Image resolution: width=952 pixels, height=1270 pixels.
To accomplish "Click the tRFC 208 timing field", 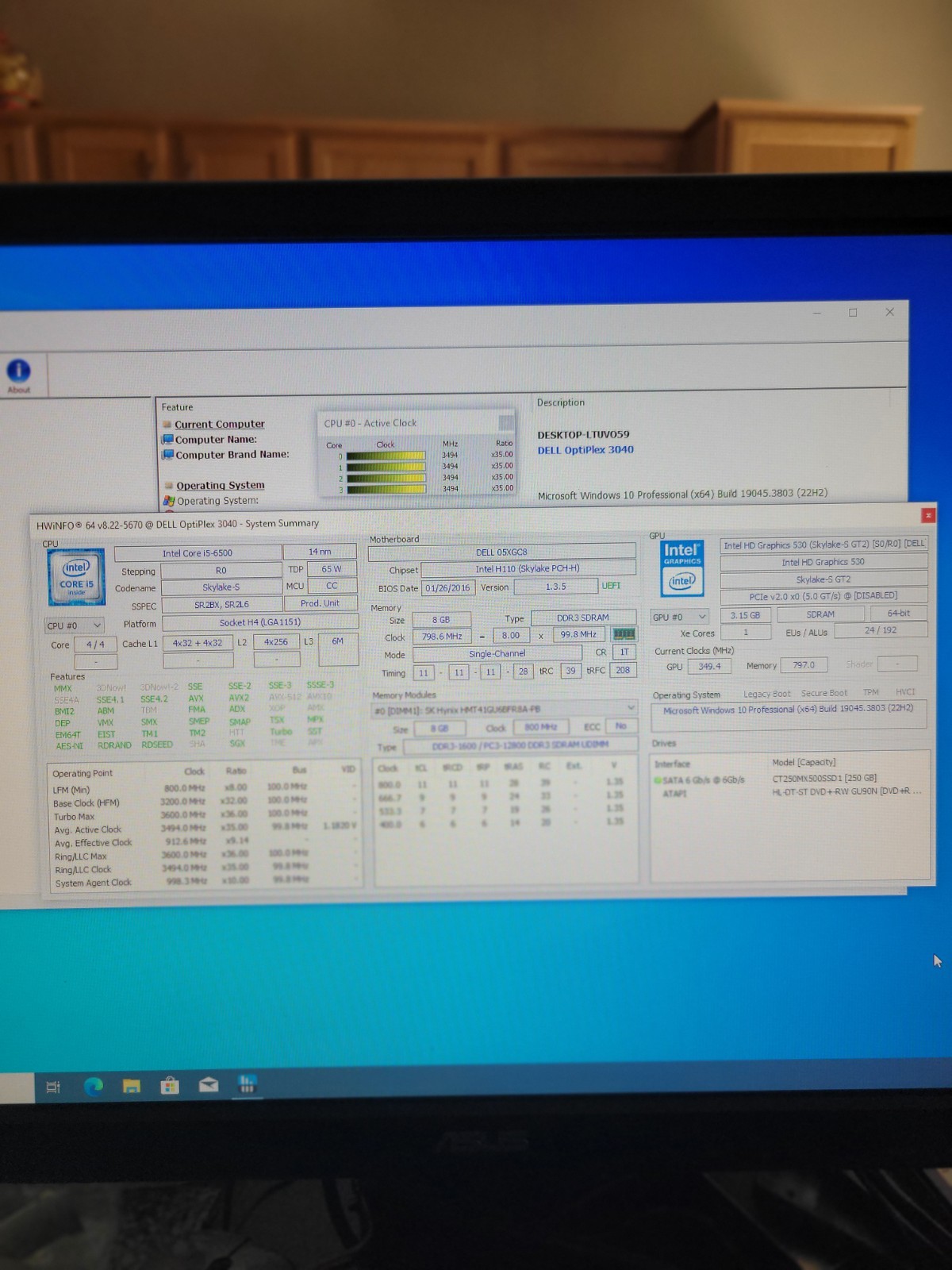I will 623,670.
